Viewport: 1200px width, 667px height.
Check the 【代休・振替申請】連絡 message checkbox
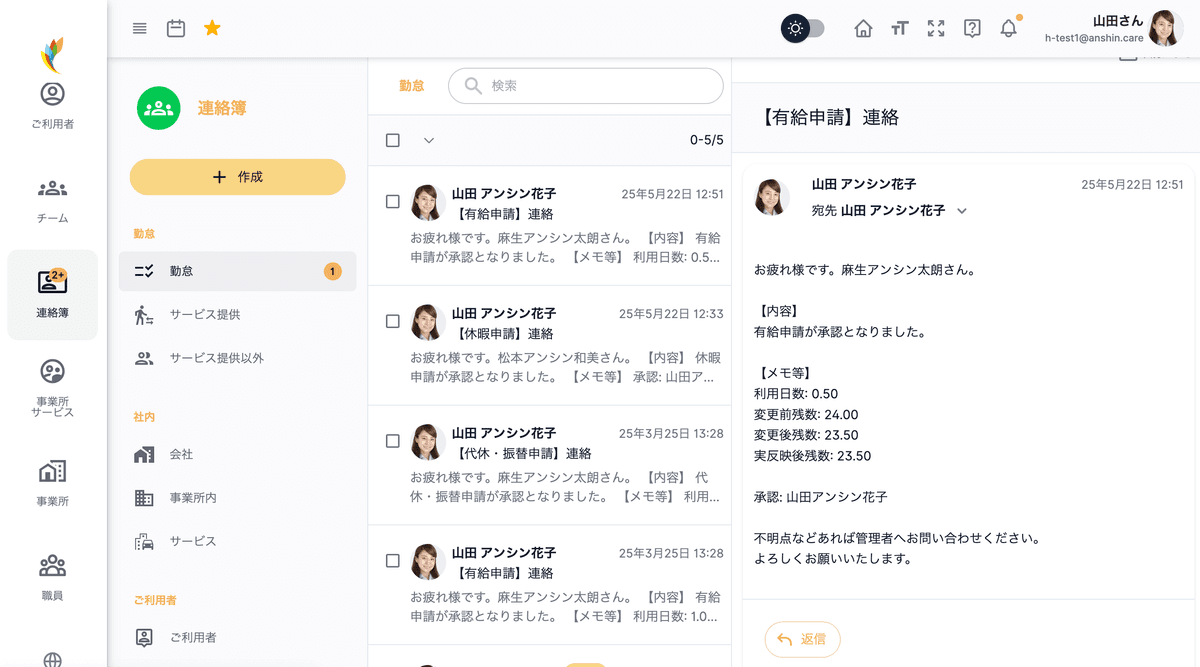pyautogui.click(x=393, y=441)
